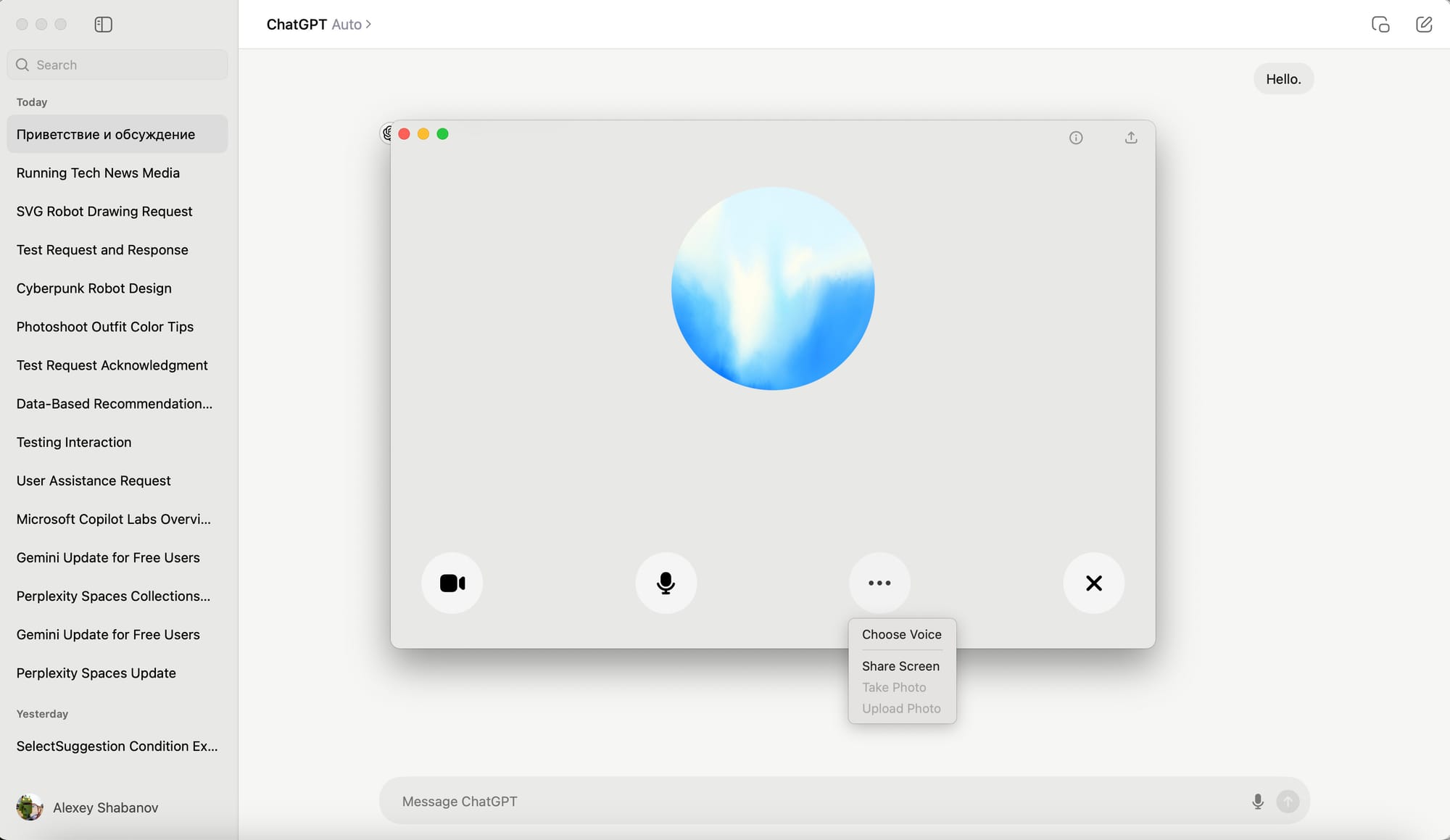Open the info panel in the voice window

1076,137
